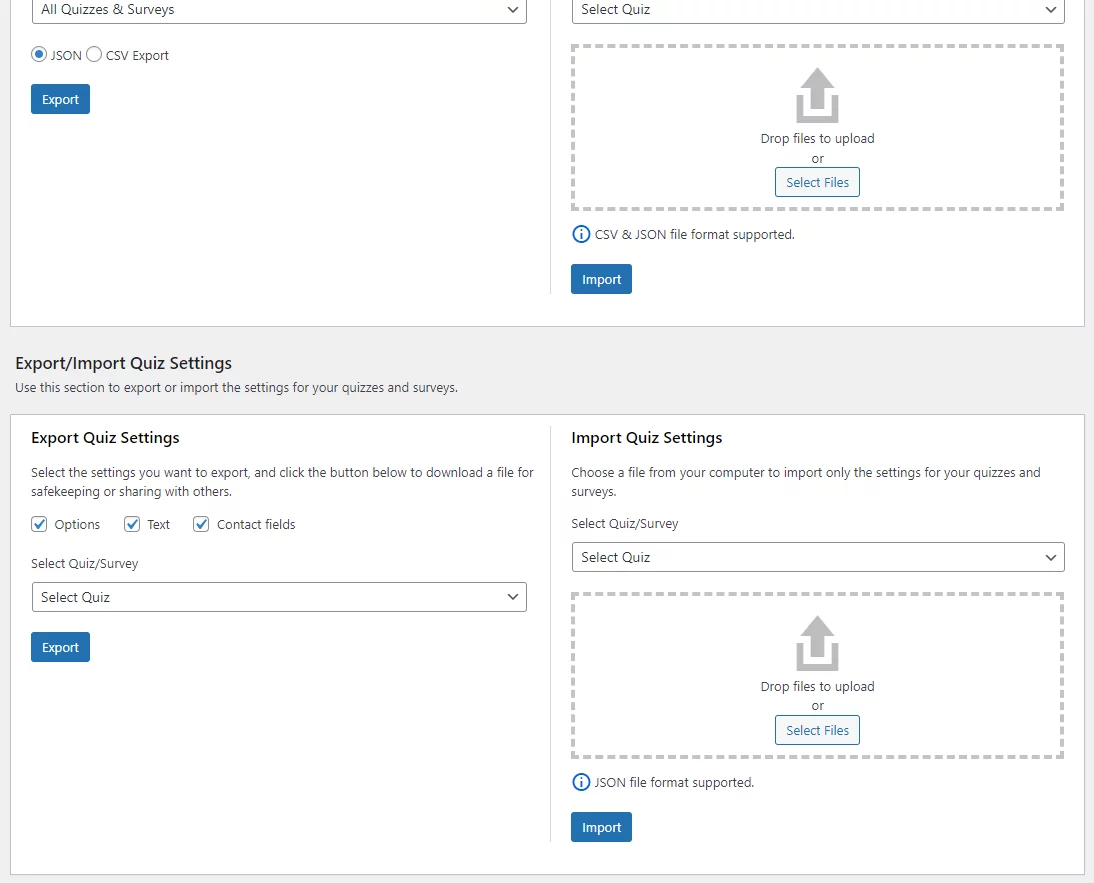
Task: Click info icon beside CSV & JSON file format supported
Action: 580,234
